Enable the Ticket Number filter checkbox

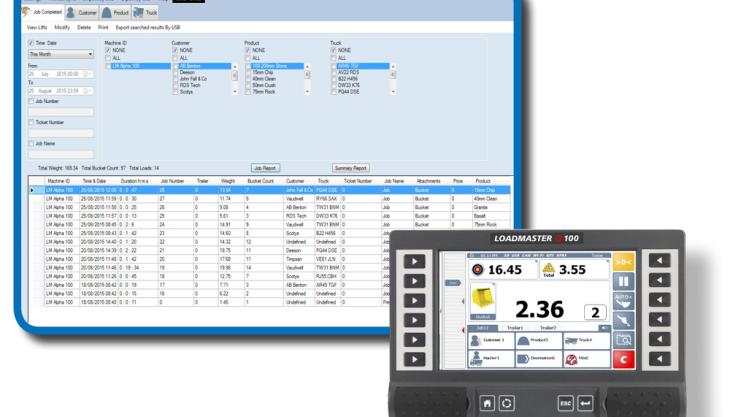[31, 122]
